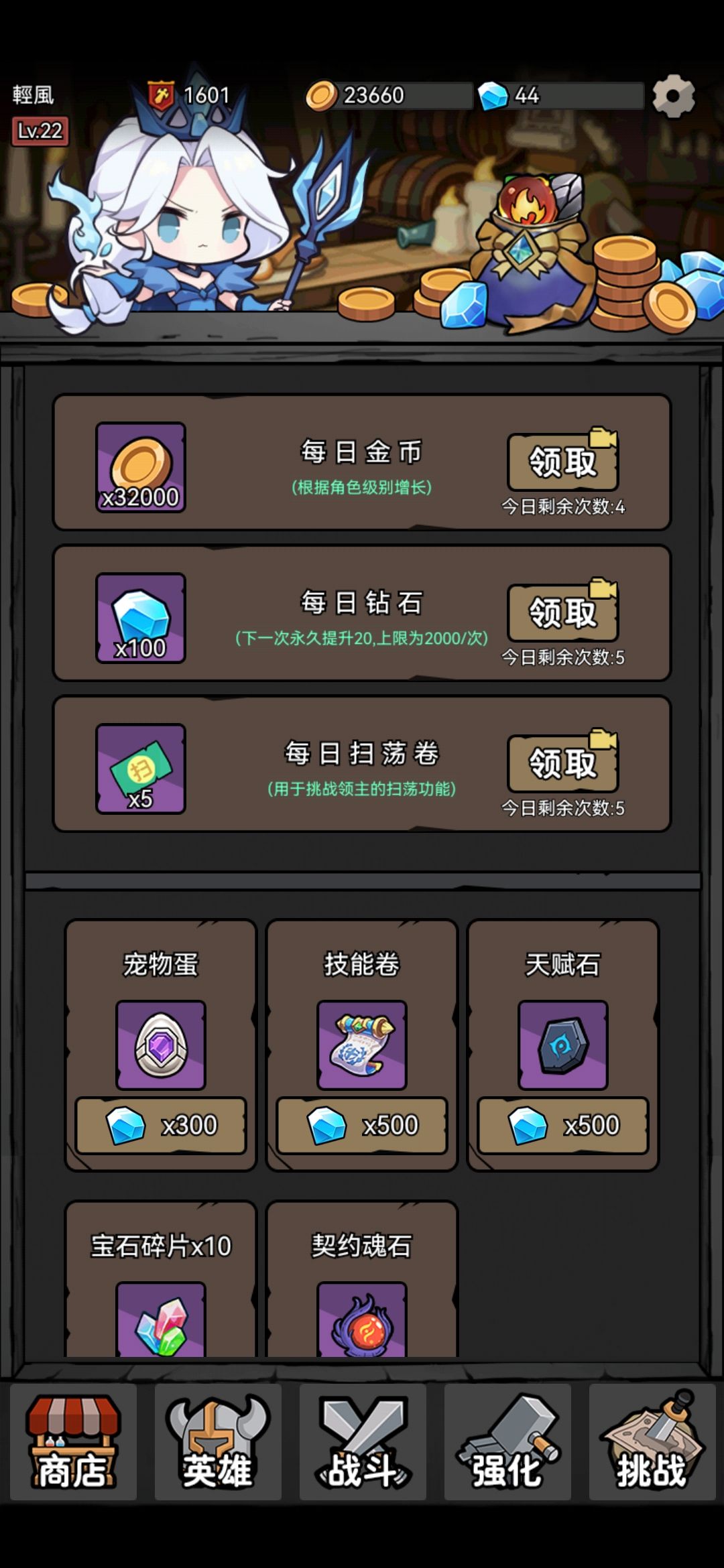Claim the daily sweep tickets
Image resolution: width=724 pixels, height=1568 pixels.
pyautogui.click(x=563, y=763)
